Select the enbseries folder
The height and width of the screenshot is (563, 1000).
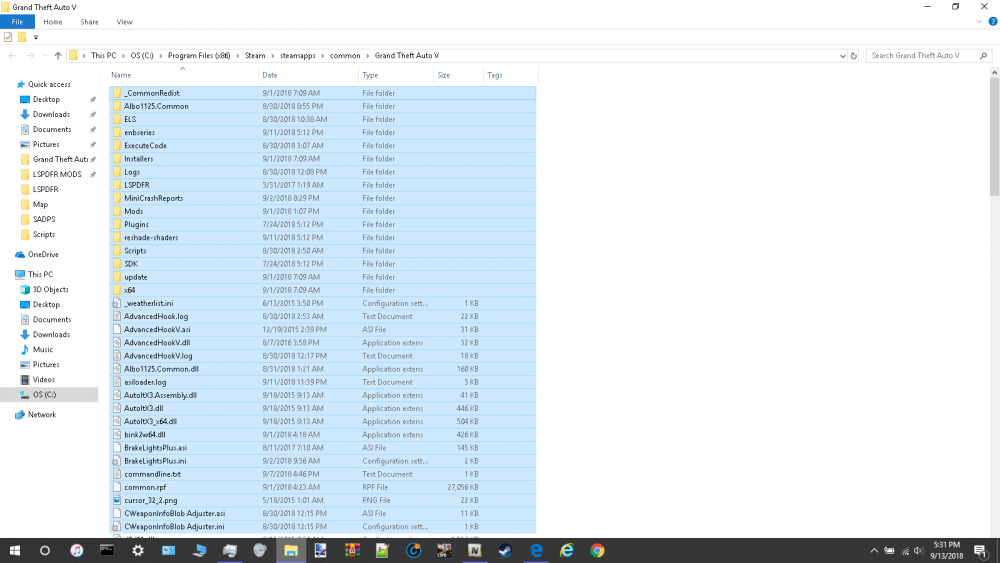point(323,133)
